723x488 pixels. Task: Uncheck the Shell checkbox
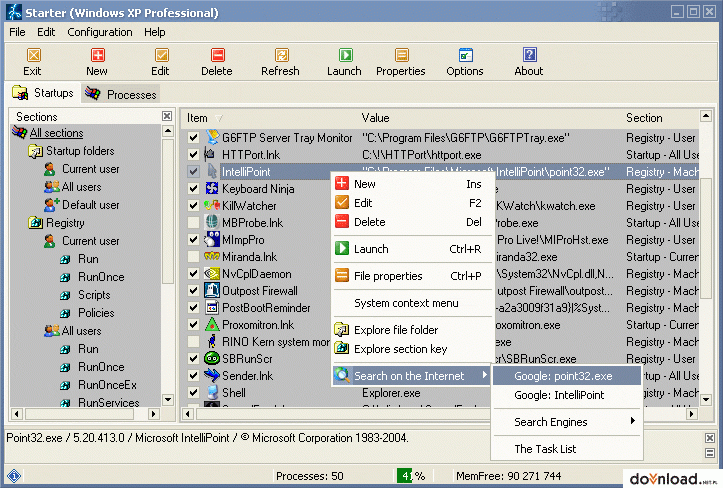point(194,393)
